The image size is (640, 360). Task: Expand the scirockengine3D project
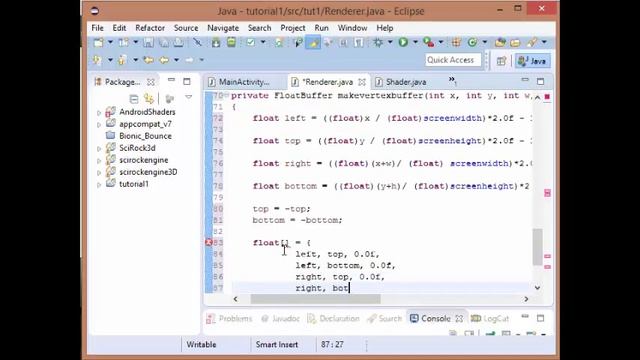[99, 173]
